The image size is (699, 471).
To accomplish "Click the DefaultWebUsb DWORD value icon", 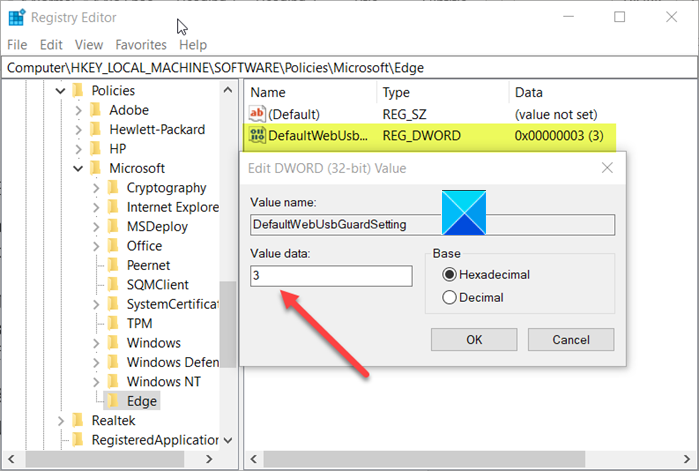I will pos(257,135).
